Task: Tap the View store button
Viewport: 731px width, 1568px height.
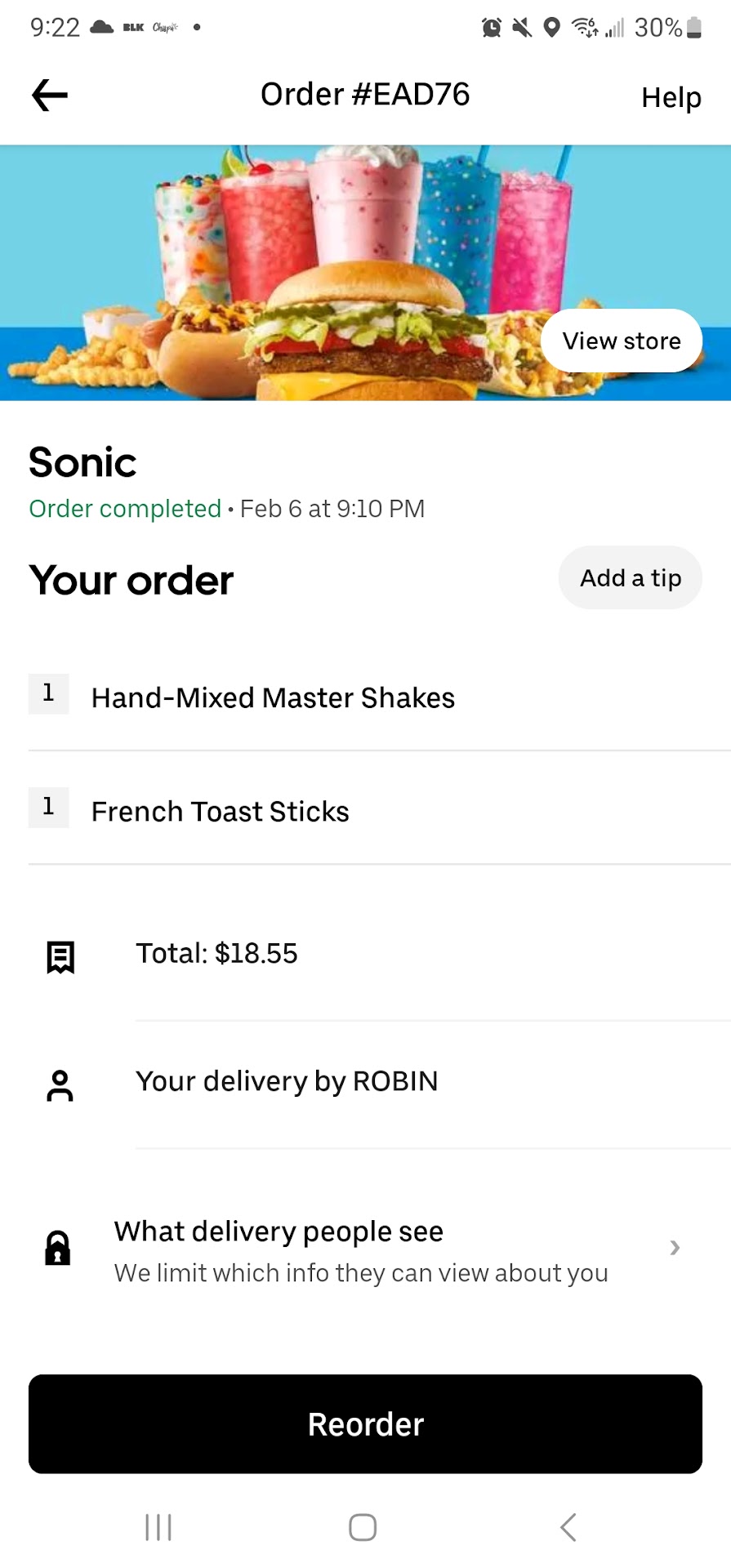Action: (621, 341)
